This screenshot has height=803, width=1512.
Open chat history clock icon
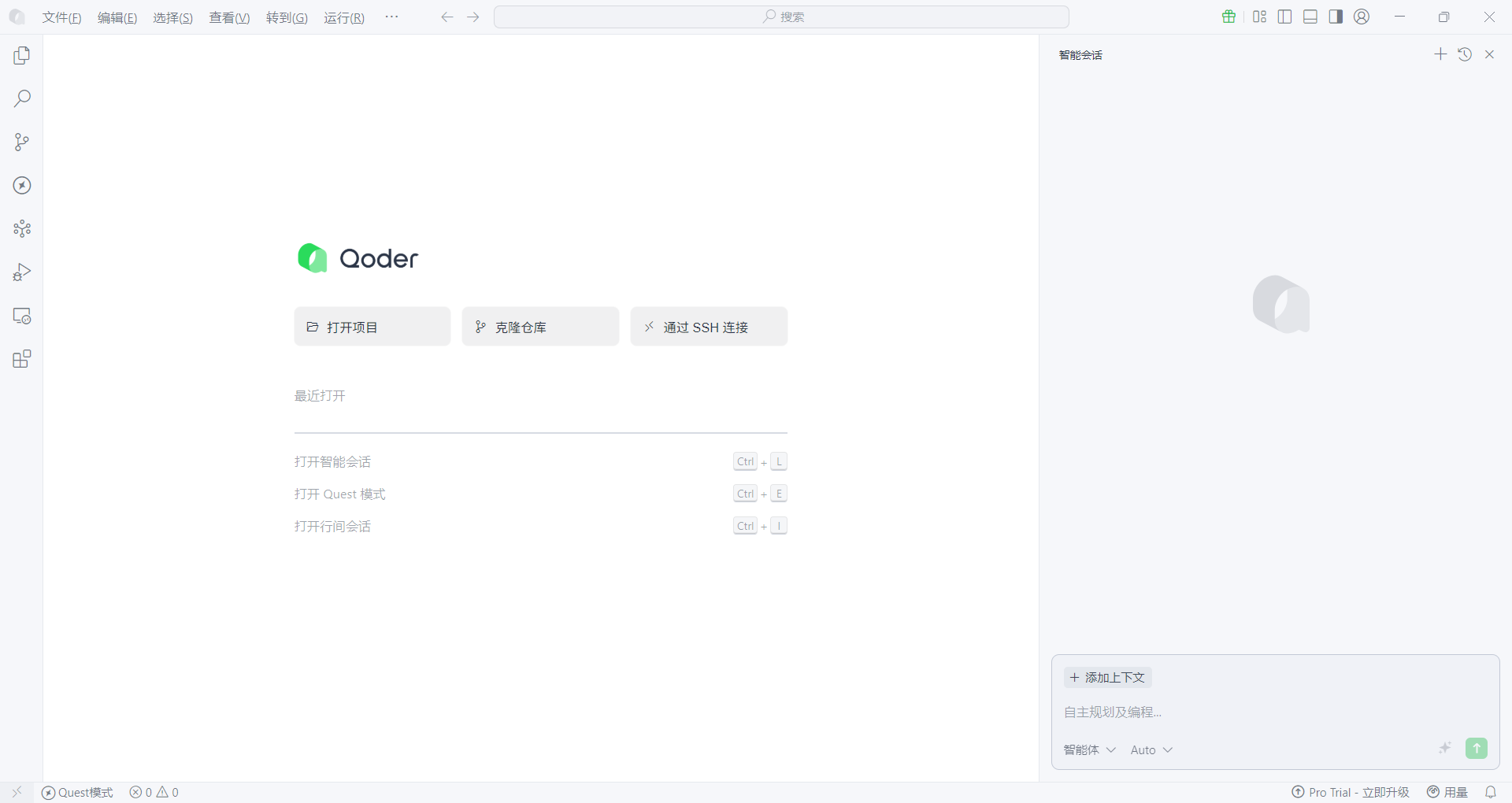tap(1465, 54)
